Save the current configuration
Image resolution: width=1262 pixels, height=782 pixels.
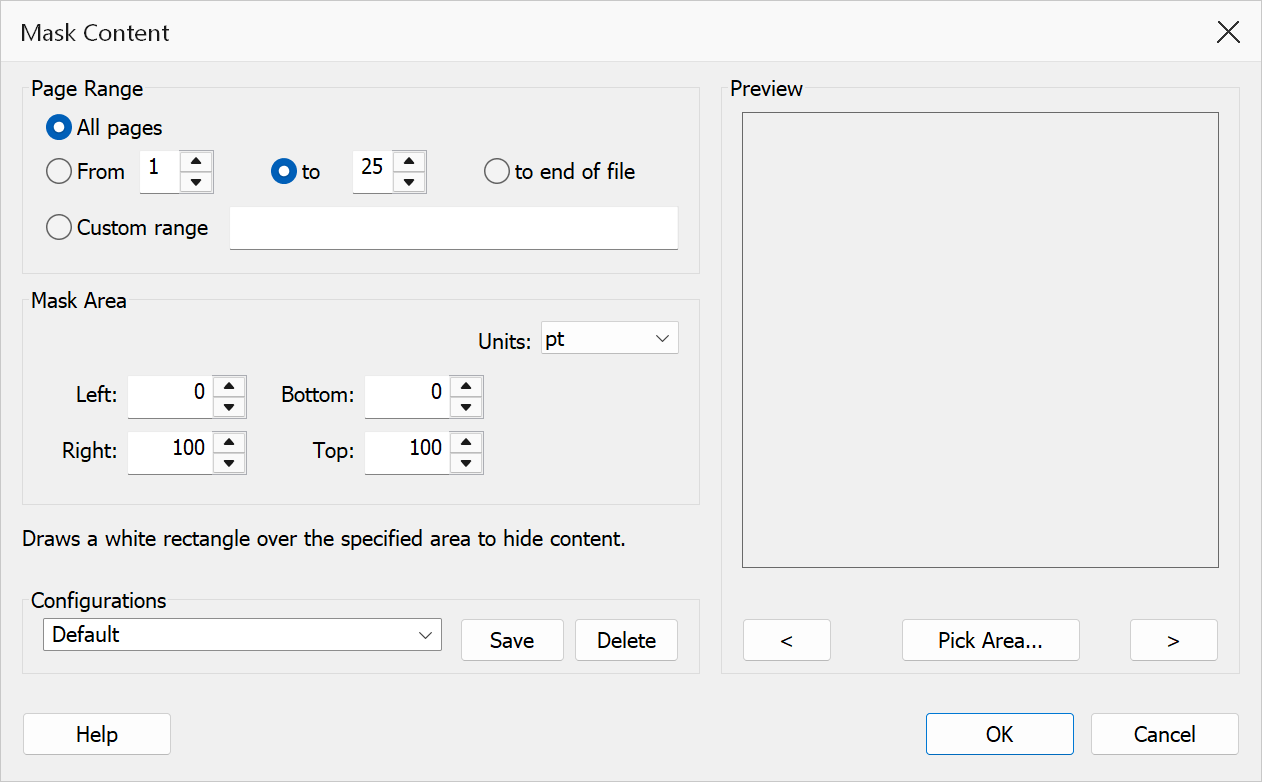point(512,641)
